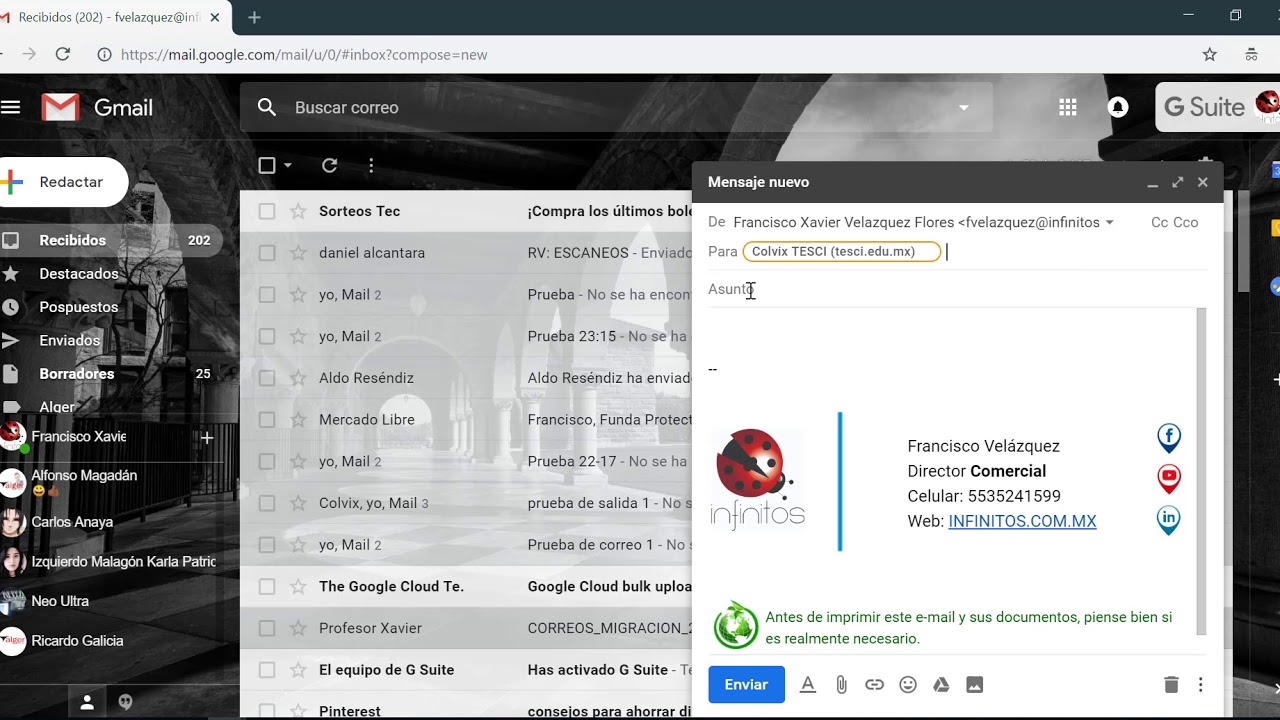Minimize the Mensaje nuevo compose window

coord(1152,183)
